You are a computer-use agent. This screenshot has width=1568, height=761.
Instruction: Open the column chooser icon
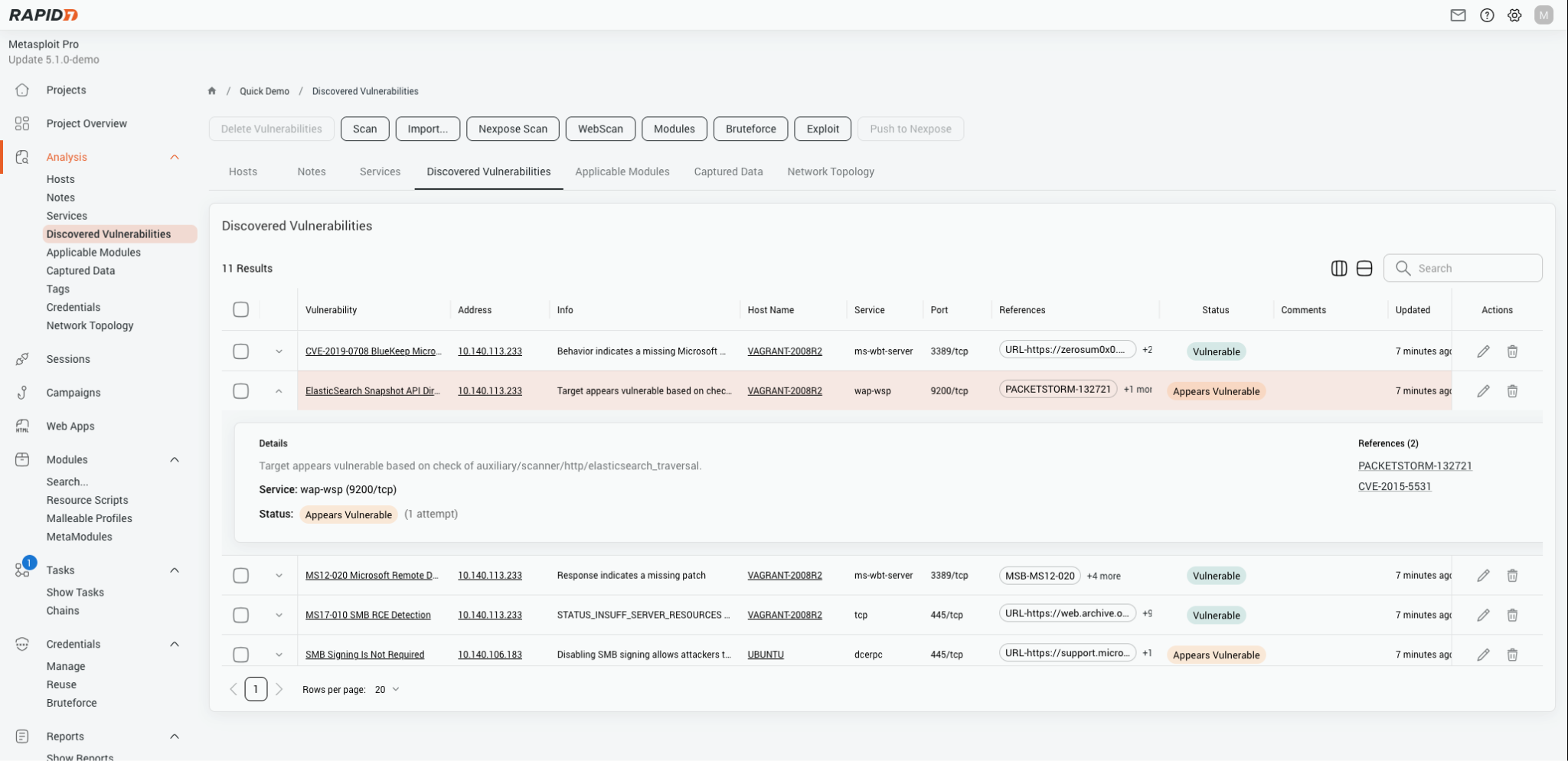[x=1339, y=268]
